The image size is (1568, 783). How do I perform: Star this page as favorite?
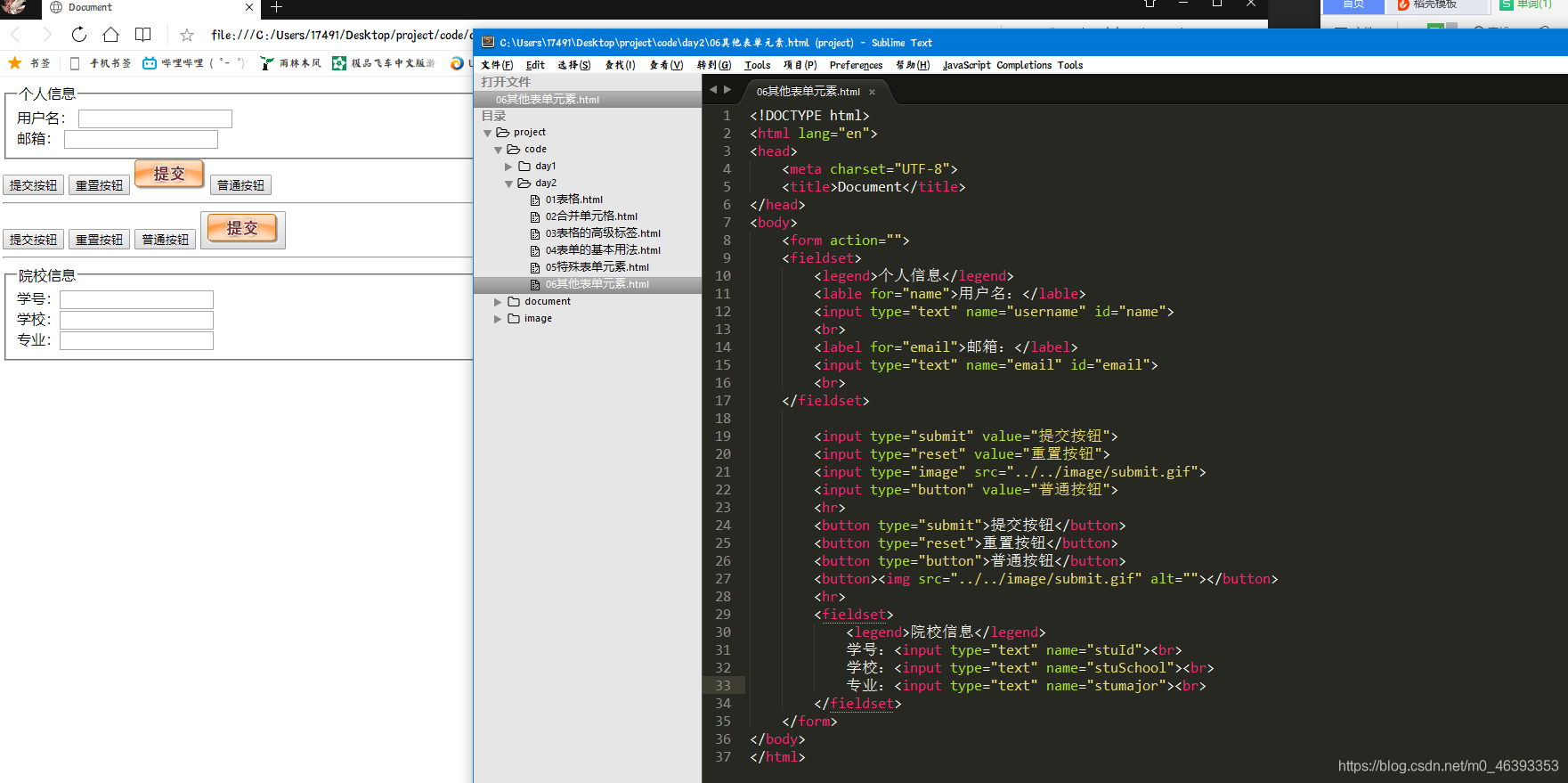187,36
